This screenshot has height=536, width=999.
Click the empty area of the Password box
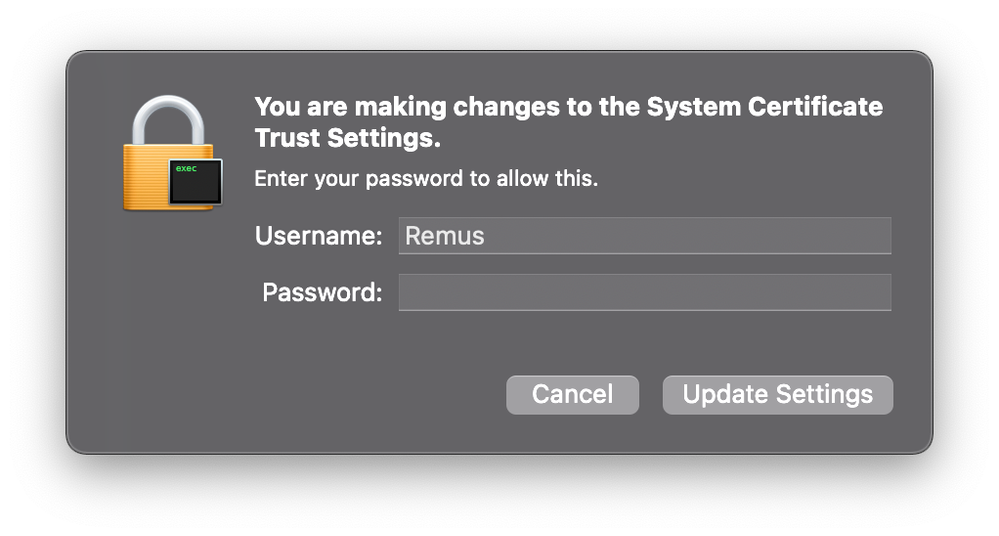click(645, 293)
